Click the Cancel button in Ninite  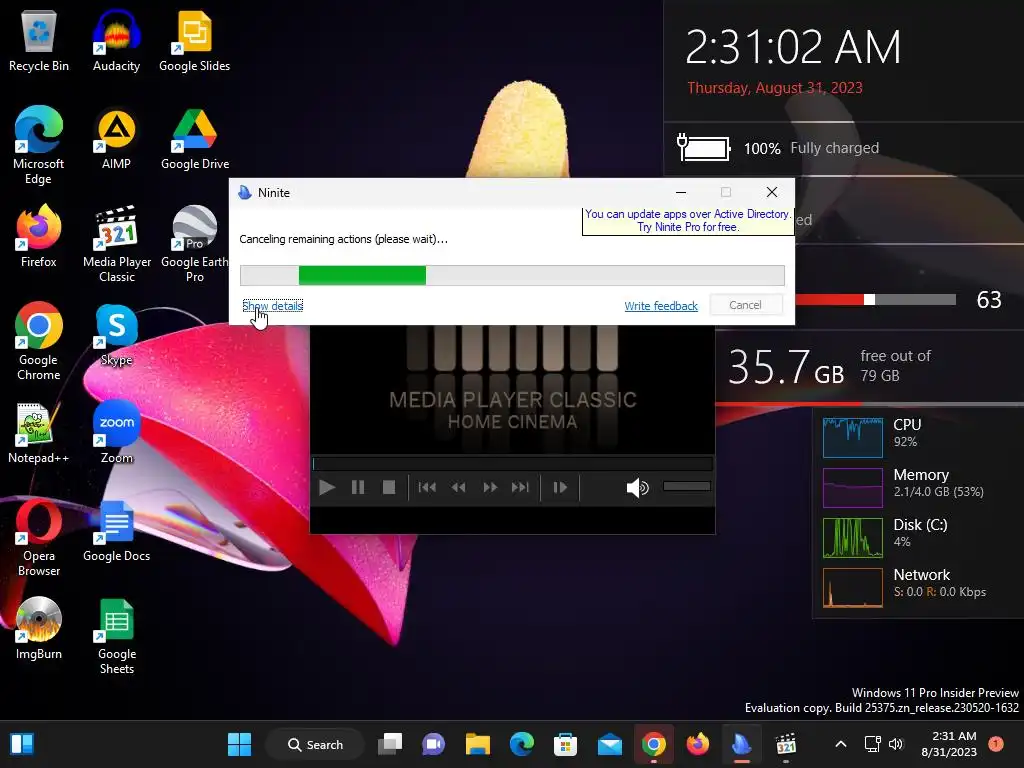point(745,305)
